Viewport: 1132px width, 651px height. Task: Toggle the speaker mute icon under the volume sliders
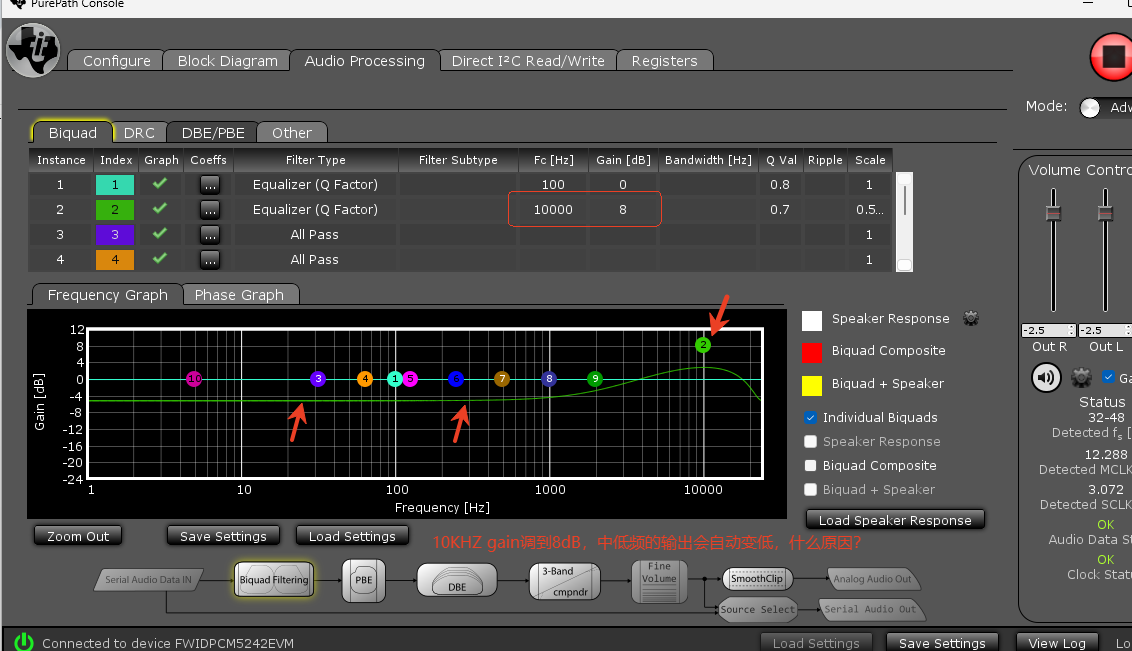click(1045, 377)
